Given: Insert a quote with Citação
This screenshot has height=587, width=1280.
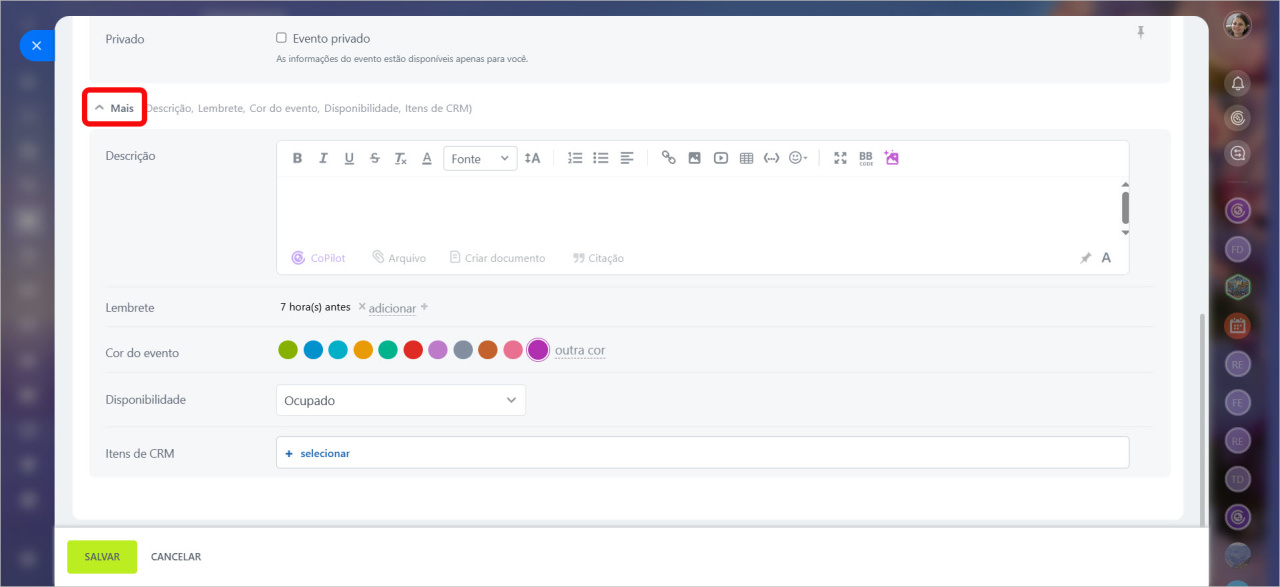Looking at the screenshot, I should click(x=598, y=258).
